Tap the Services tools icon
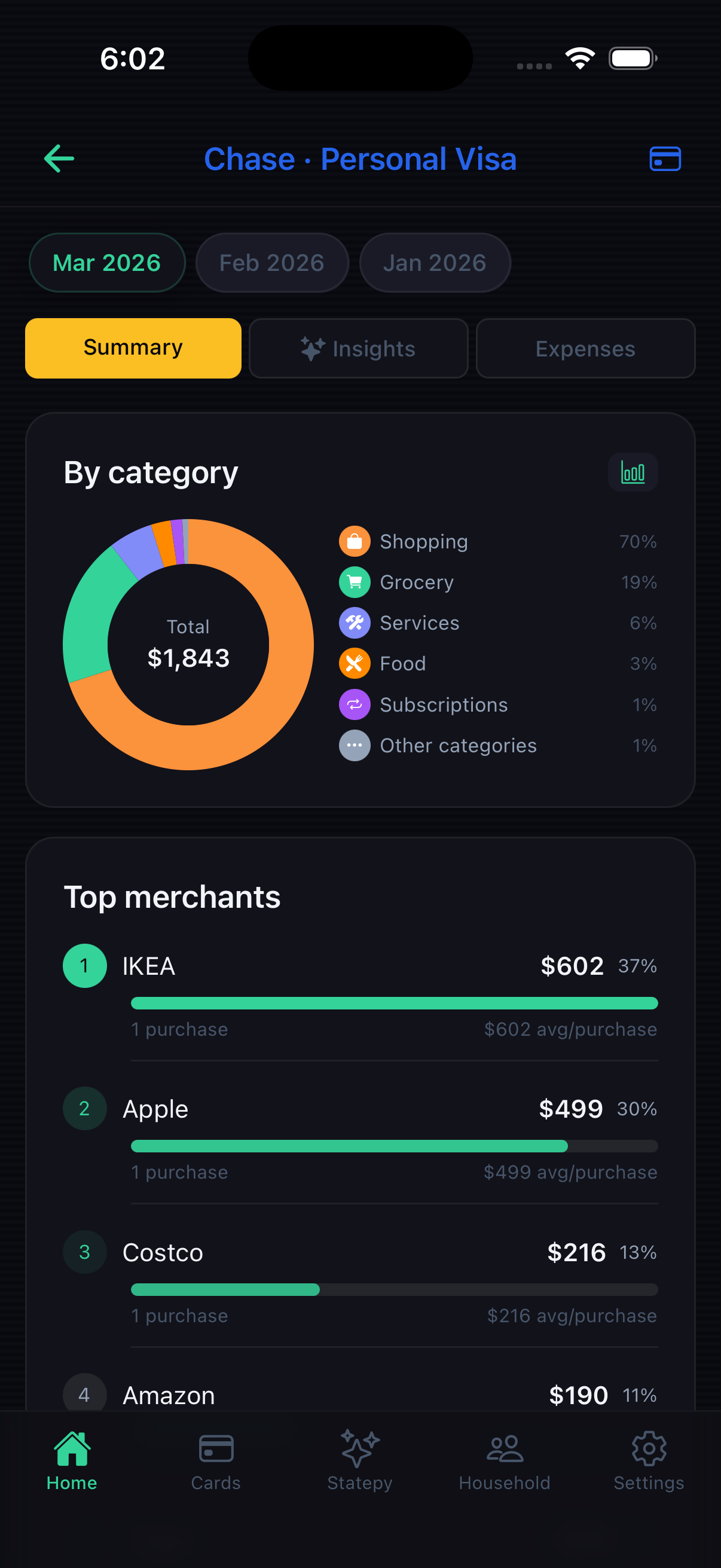 point(354,623)
